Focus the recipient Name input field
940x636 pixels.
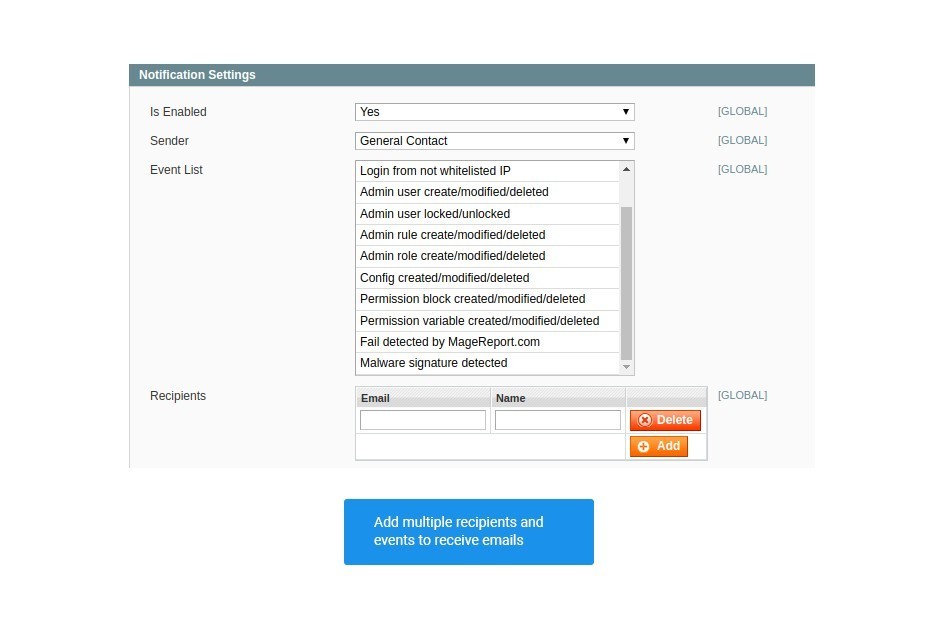(x=558, y=420)
